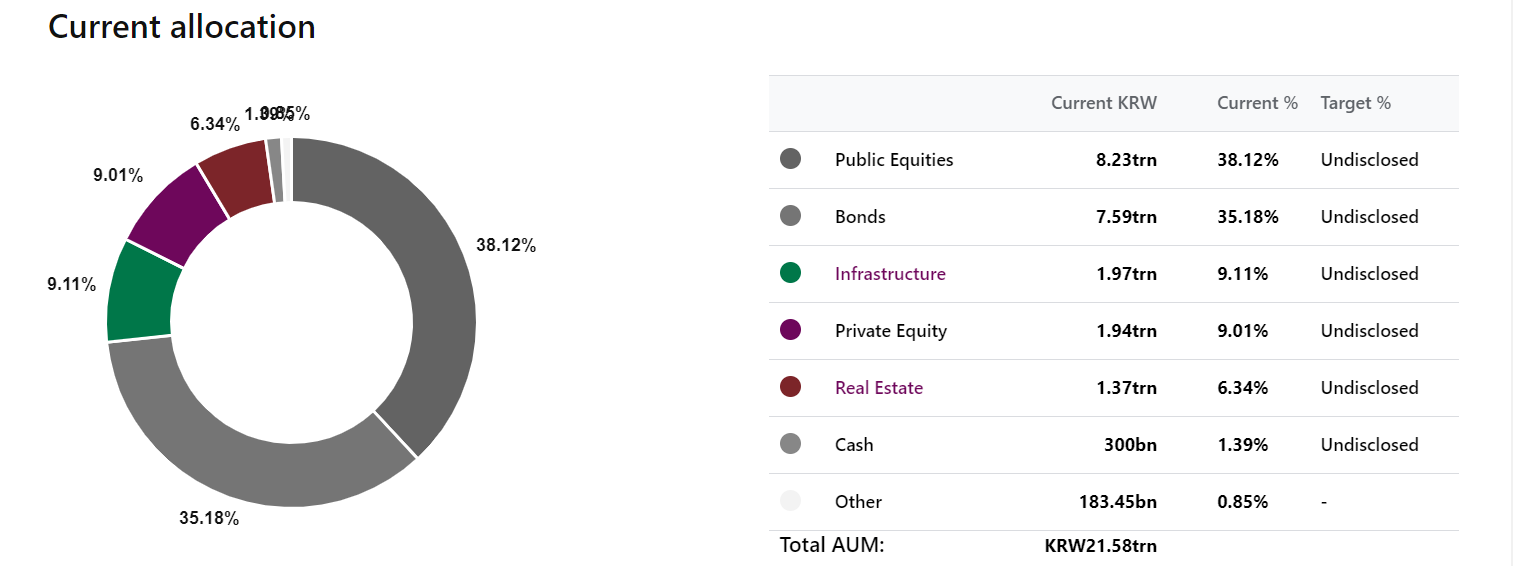Click the light Other legend dot
This screenshot has height=566, width=1513.
[790, 501]
